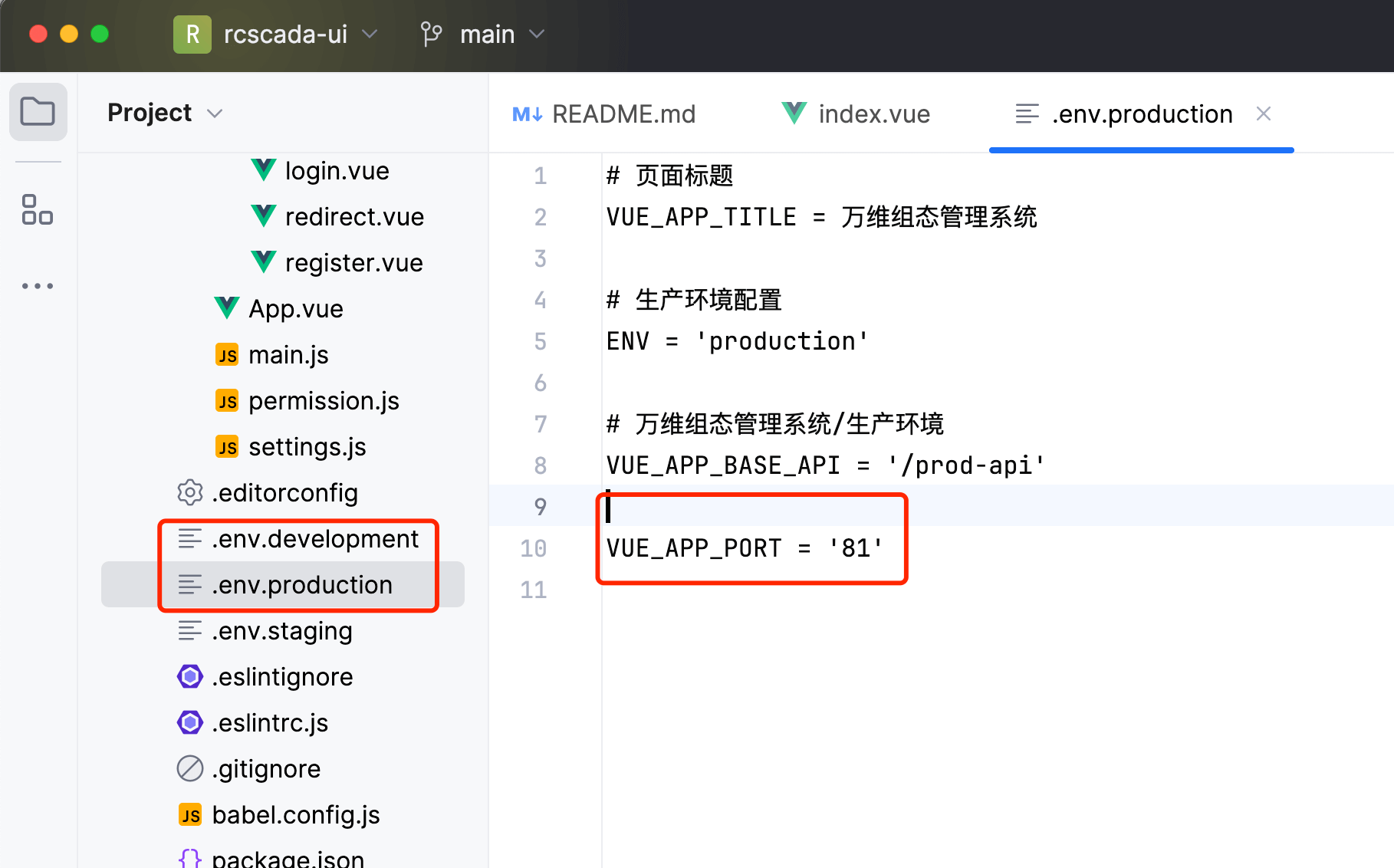Click the git branch icon
Viewport: 1394px width, 868px height.
pos(431,35)
